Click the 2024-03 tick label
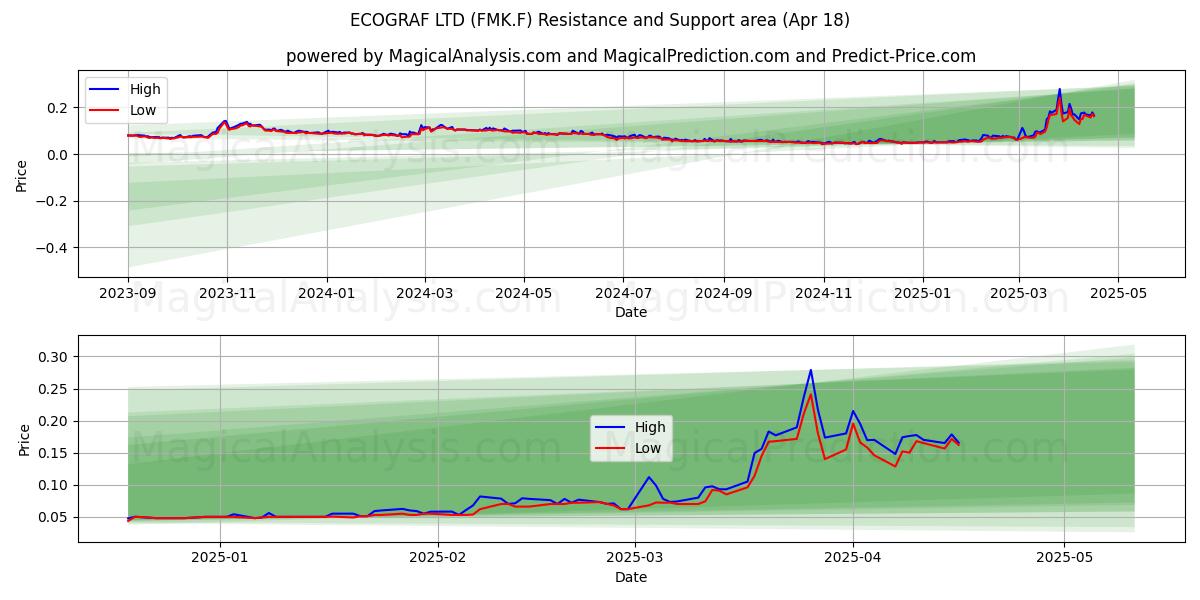 425,293
